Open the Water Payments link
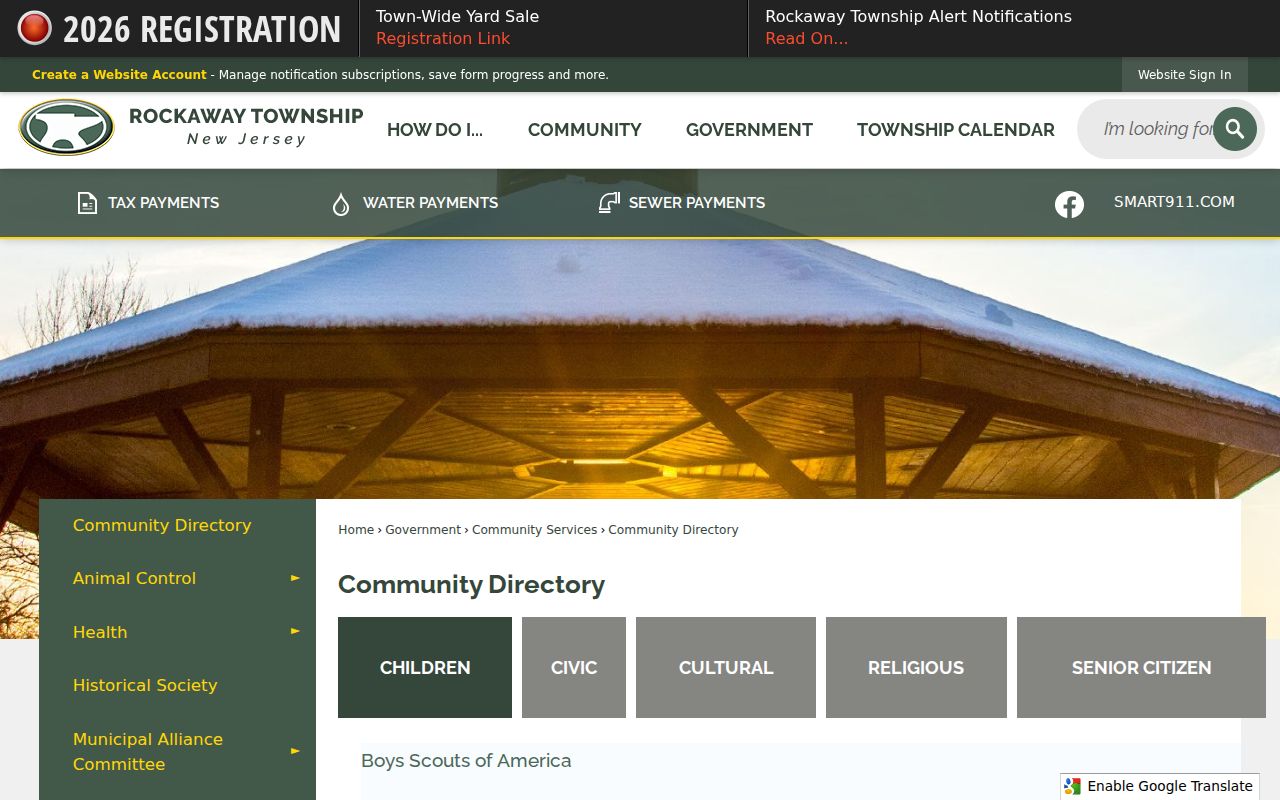This screenshot has width=1280, height=800. coord(430,203)
